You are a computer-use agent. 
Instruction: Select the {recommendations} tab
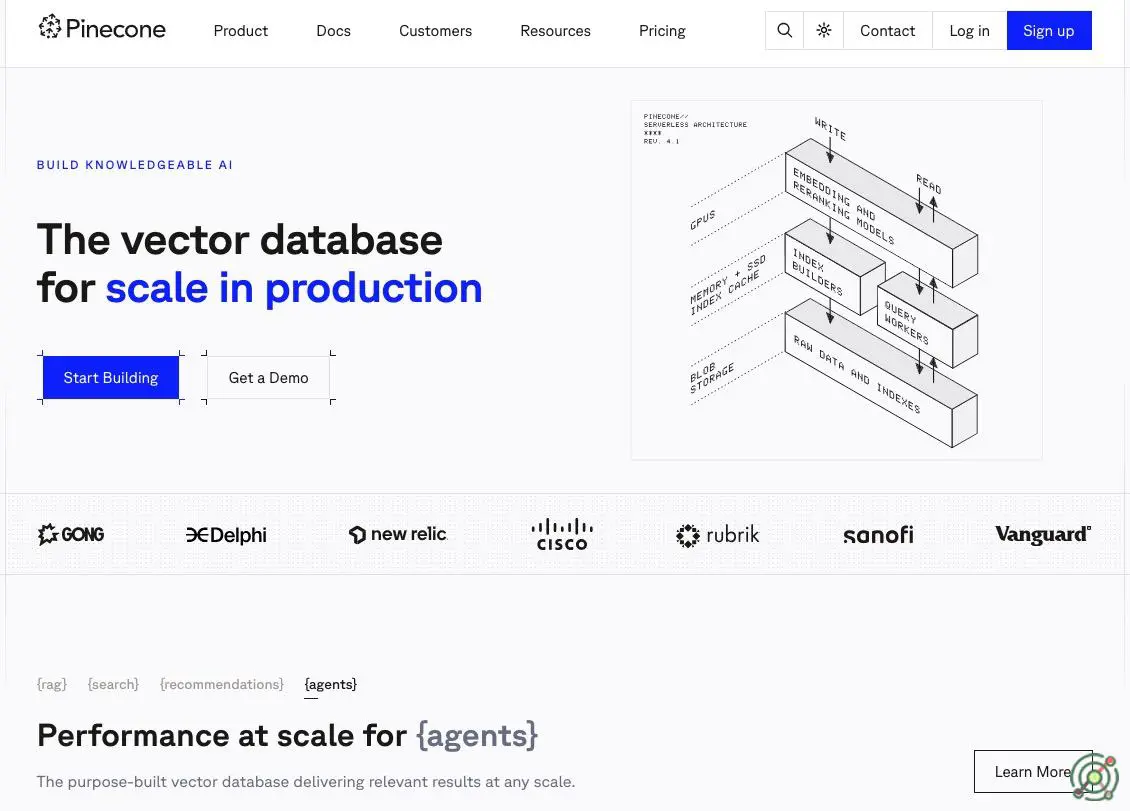pyautogui.click(x=222, y=684)
